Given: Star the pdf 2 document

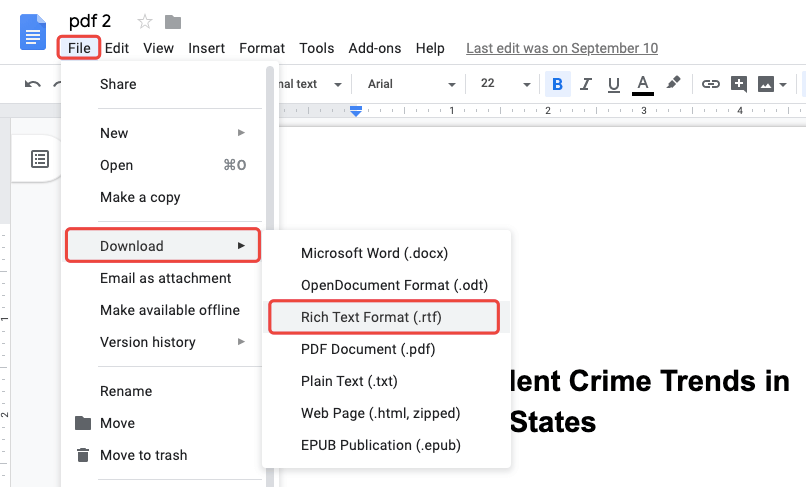Looking at the screenshot, I should (x=145, y=22).
